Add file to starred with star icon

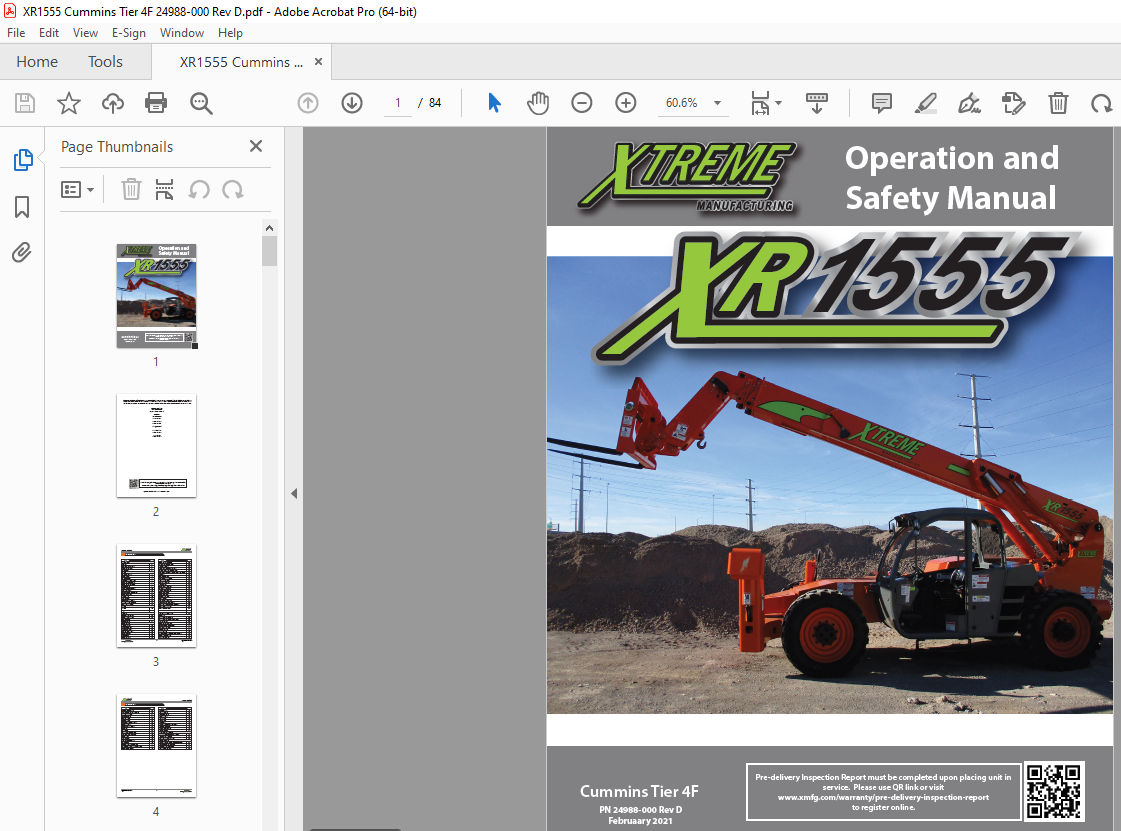[x=69, y=103]
